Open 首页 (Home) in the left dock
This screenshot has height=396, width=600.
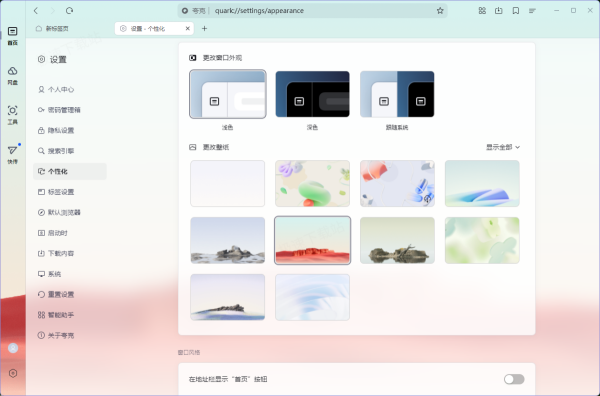coord(13,36)
